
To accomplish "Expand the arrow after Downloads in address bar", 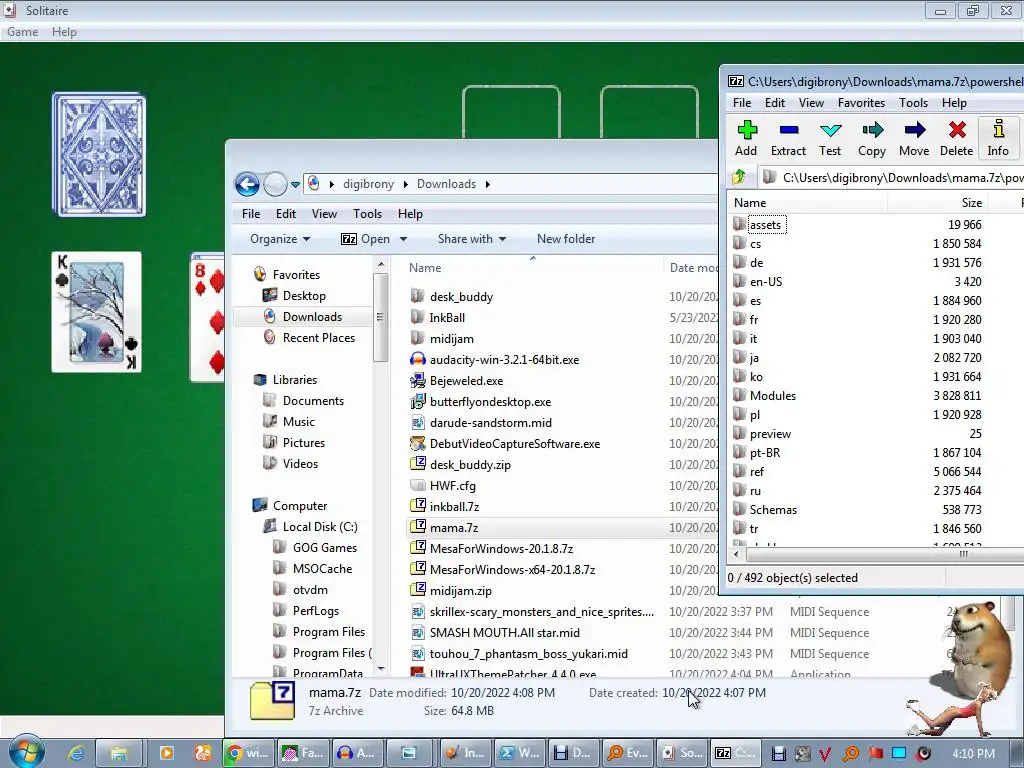I will [x=487, y=184].
